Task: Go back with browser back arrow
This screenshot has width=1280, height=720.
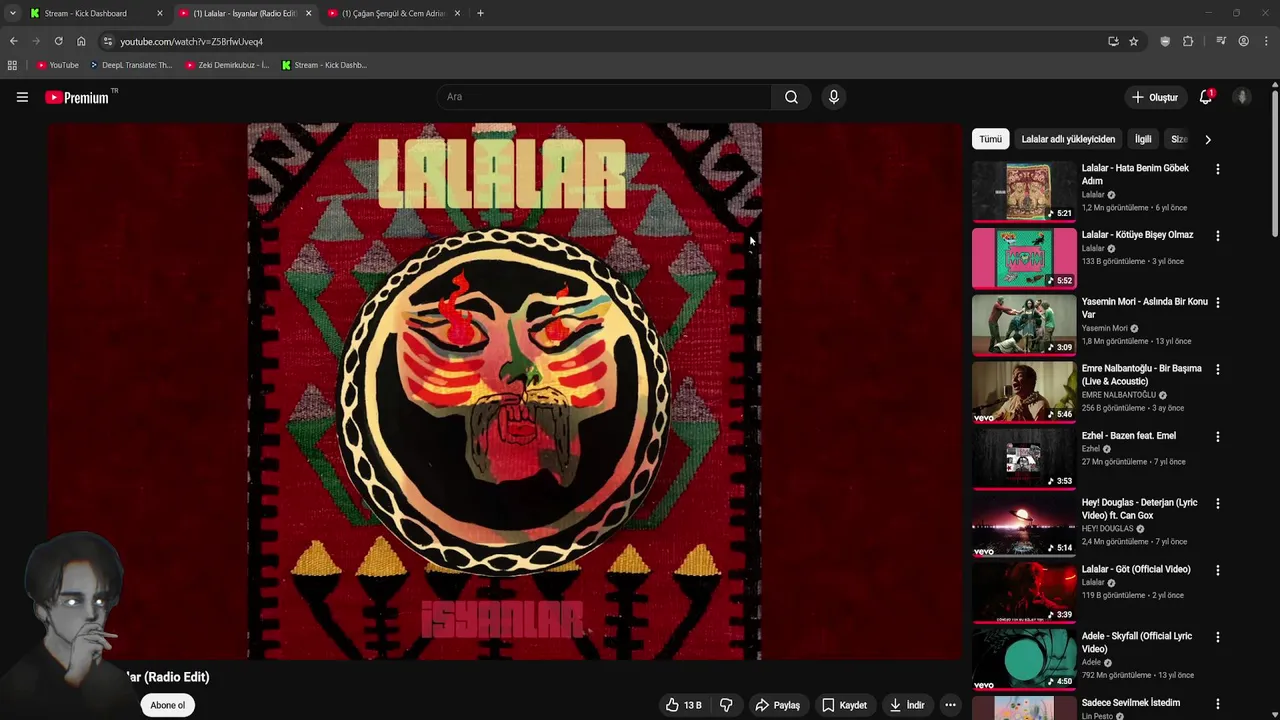Action: point(13,41)
